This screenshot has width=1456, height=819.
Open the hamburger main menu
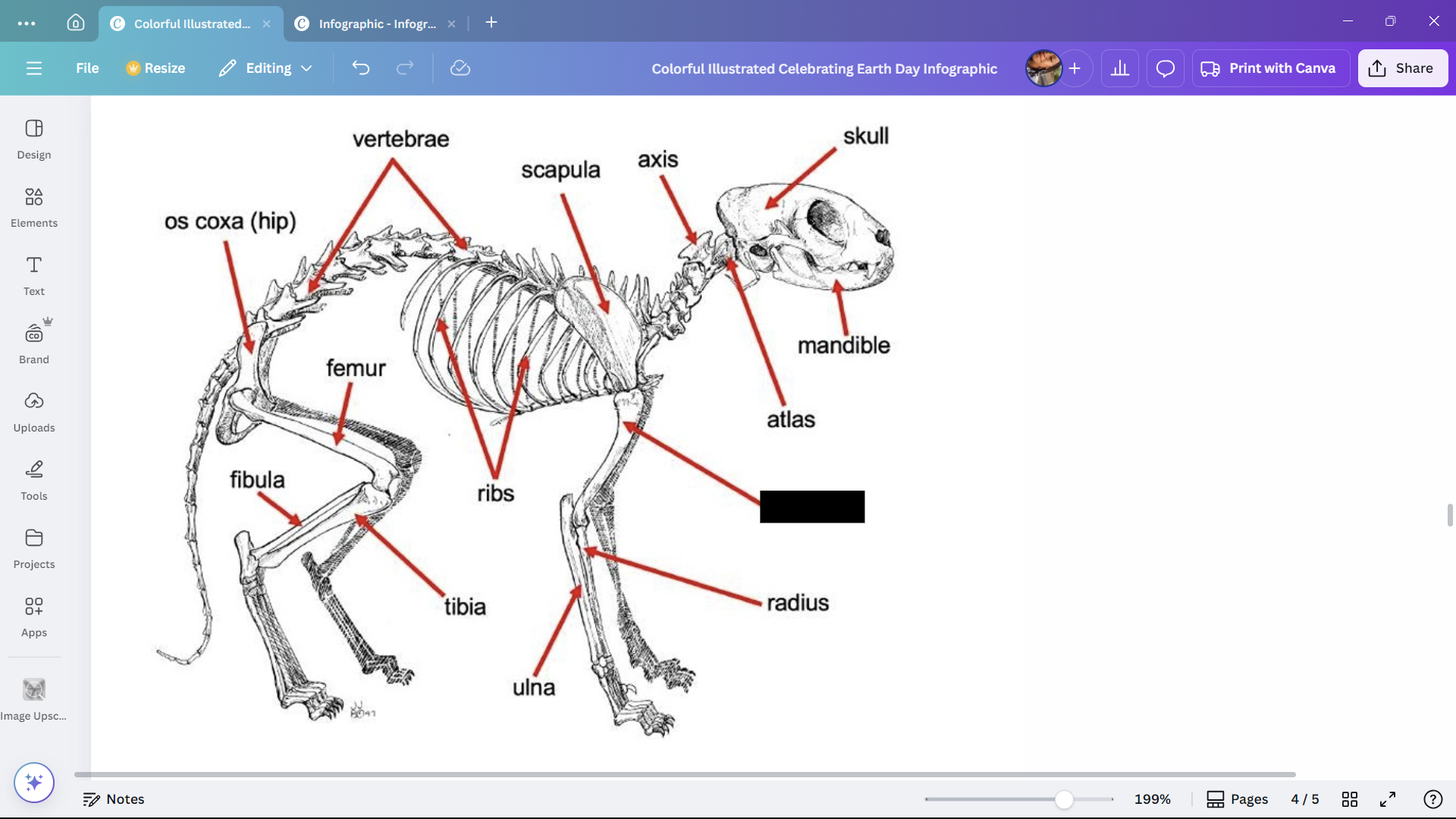point(34,68)
